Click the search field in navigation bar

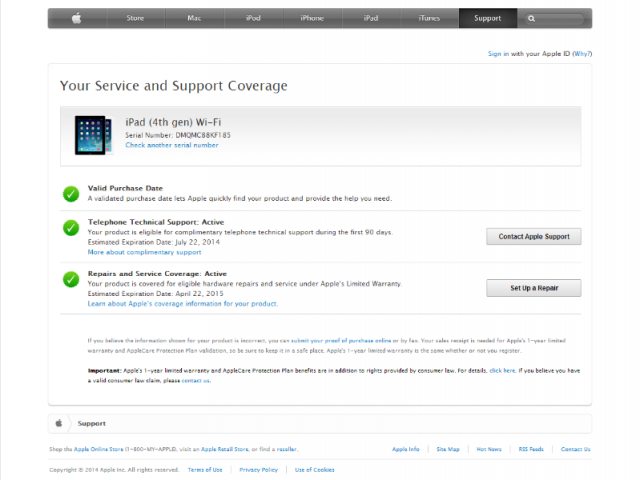point(560,18)
